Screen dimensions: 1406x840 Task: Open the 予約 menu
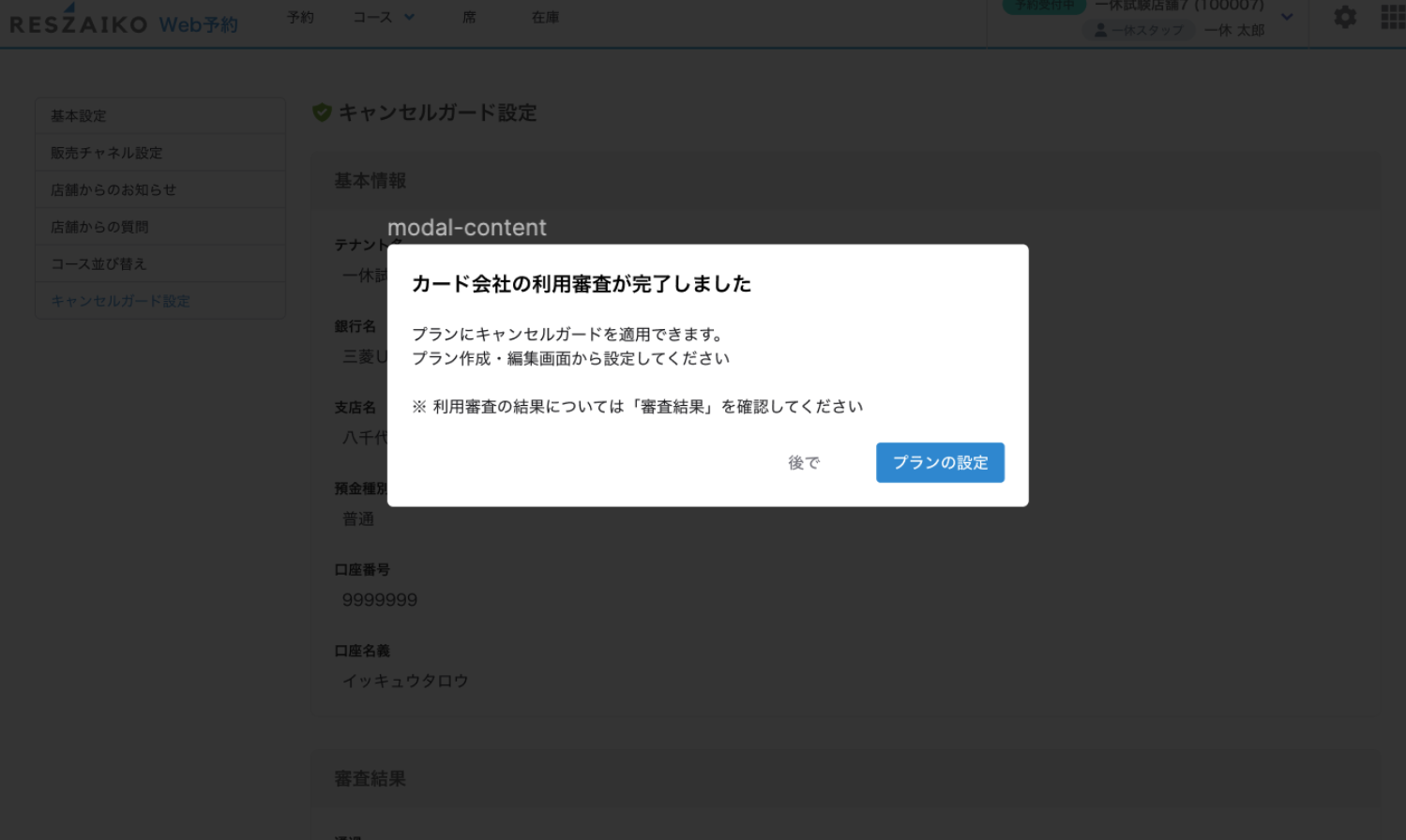point(300,17)
